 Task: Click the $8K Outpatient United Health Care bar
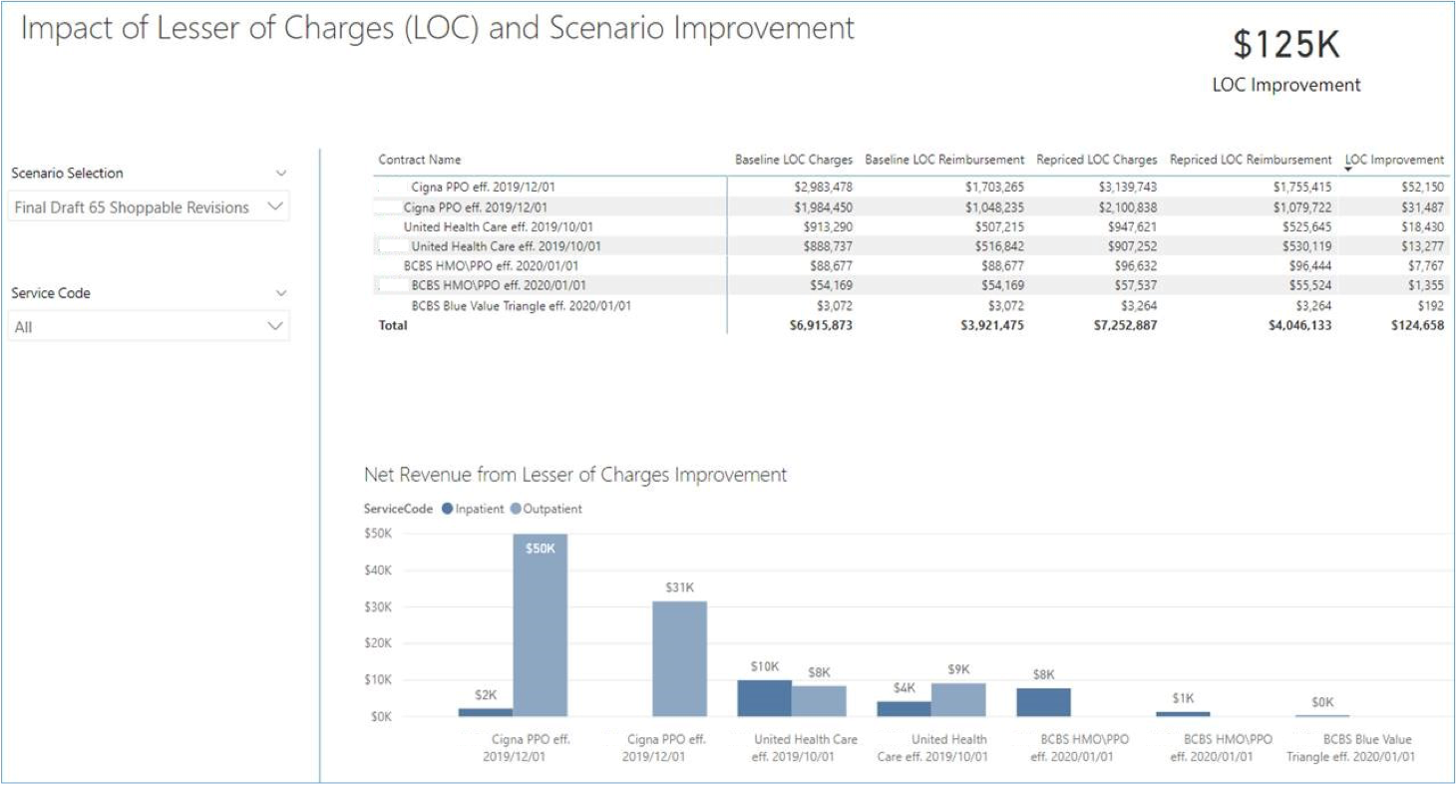point(819,701)
